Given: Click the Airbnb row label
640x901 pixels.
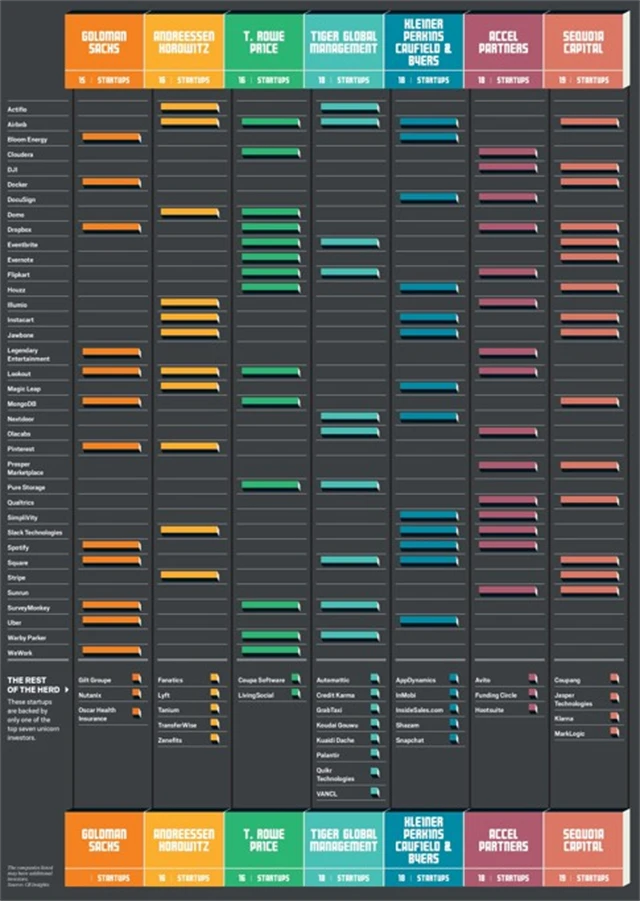Looking at the screenshot, I should 17,123.
